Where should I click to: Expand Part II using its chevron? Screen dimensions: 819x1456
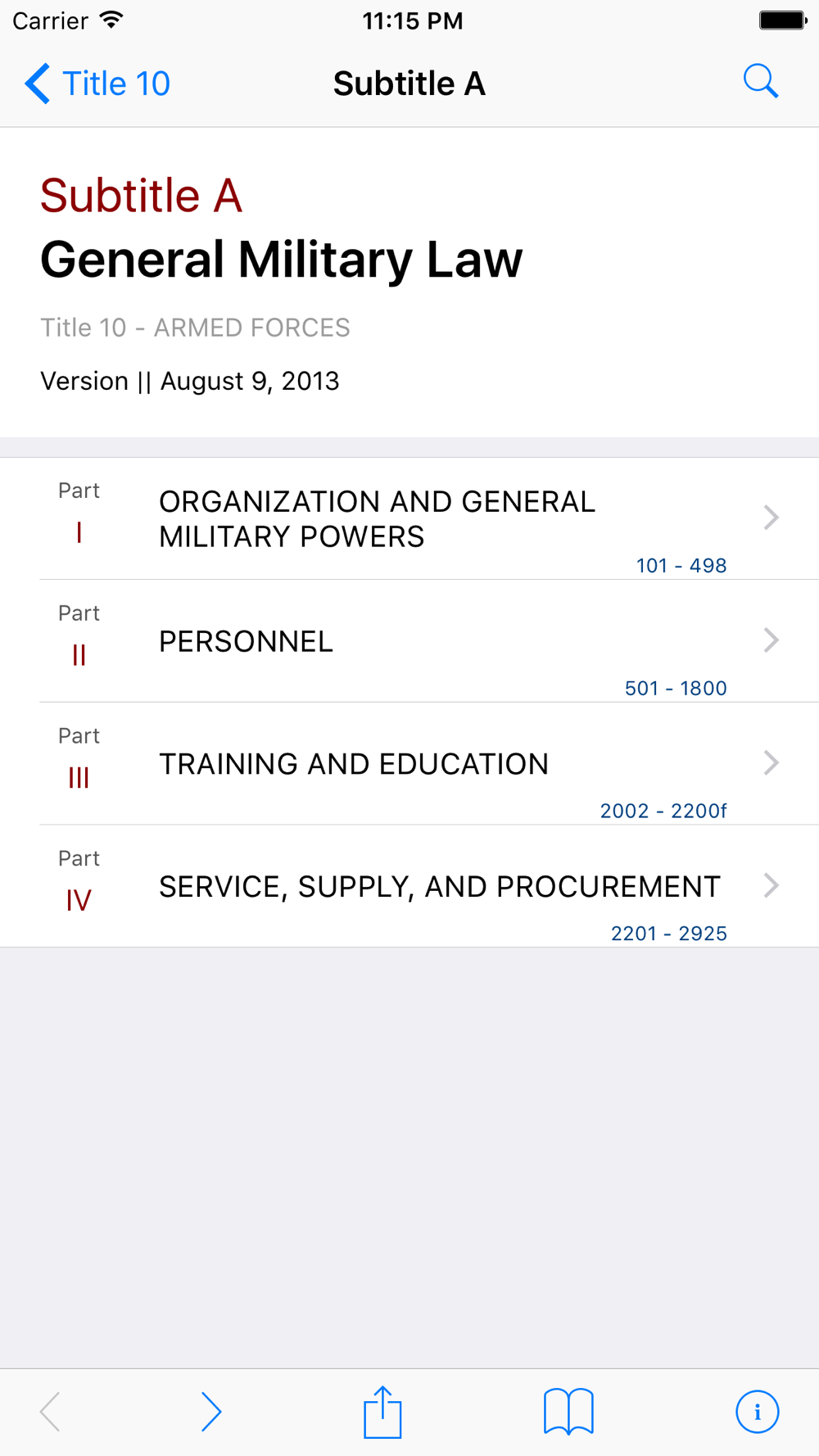point(771,640)
